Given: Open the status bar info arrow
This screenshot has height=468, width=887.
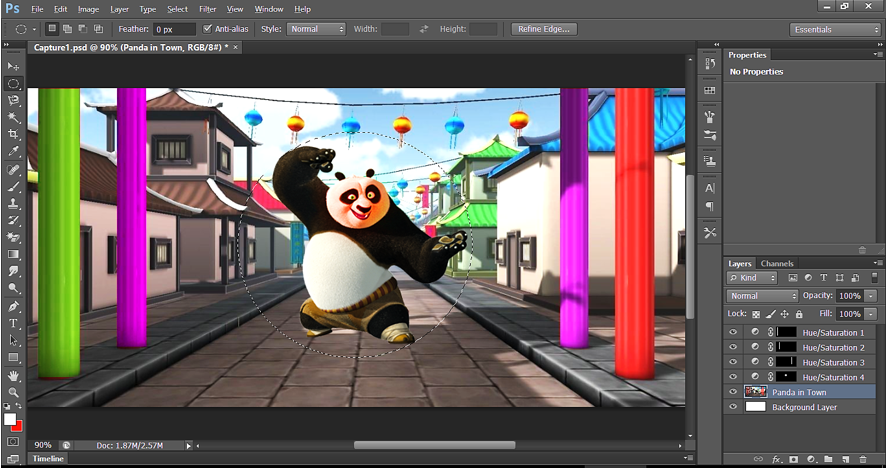Looking at the screenshot, I should [x=189, y=446].
